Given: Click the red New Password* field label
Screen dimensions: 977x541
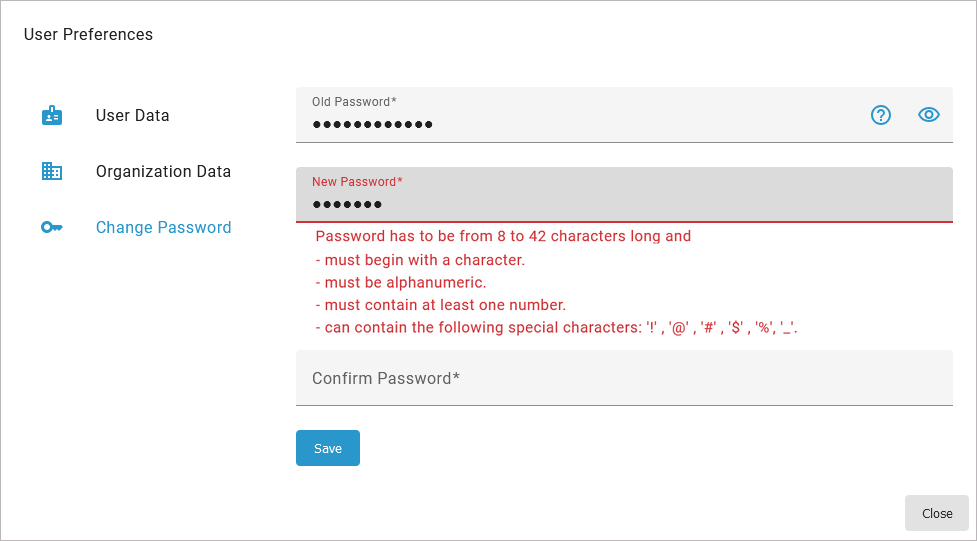Looking at the screenshot, I should pyautogui.click(x=357, y=182).
